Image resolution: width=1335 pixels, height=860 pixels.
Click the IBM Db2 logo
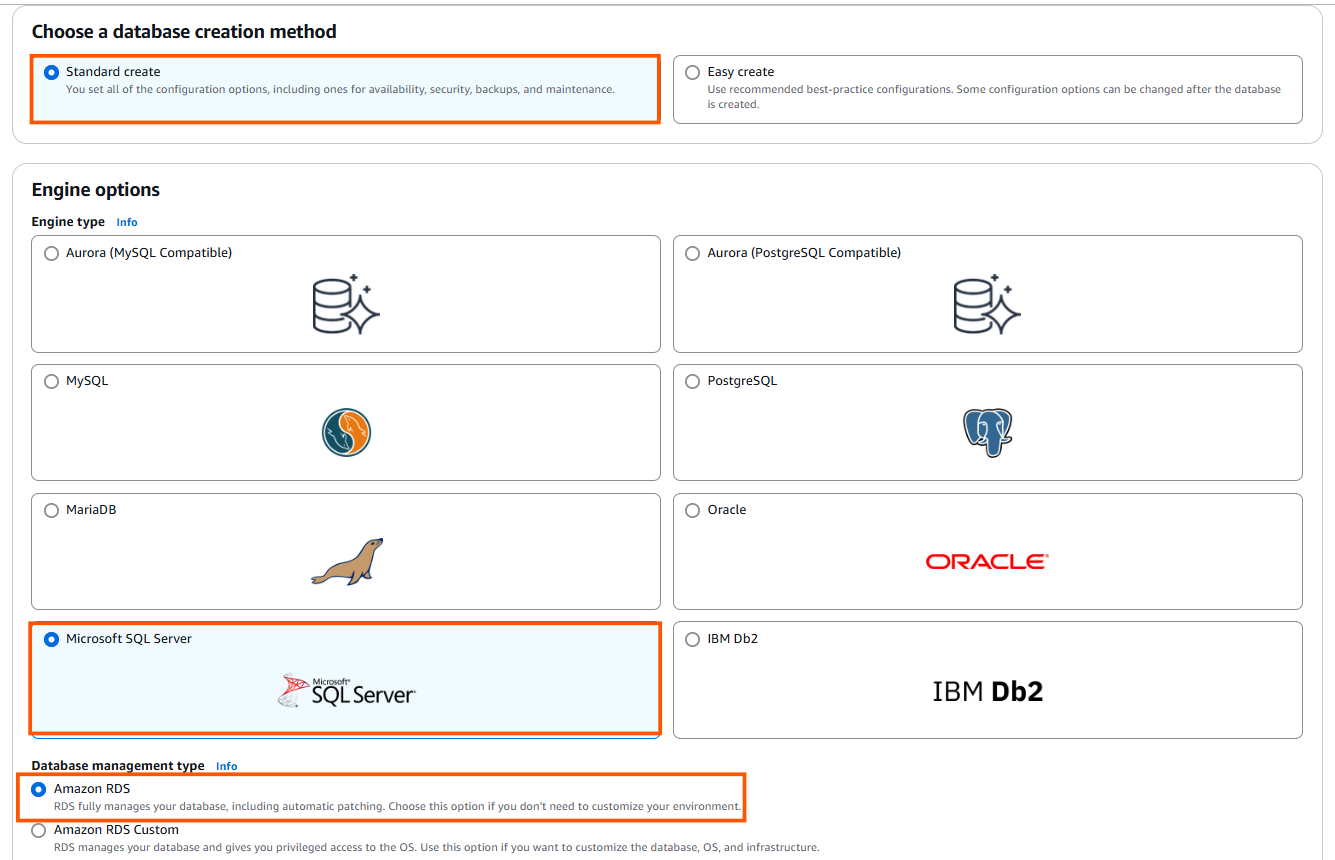coord(987,691)
